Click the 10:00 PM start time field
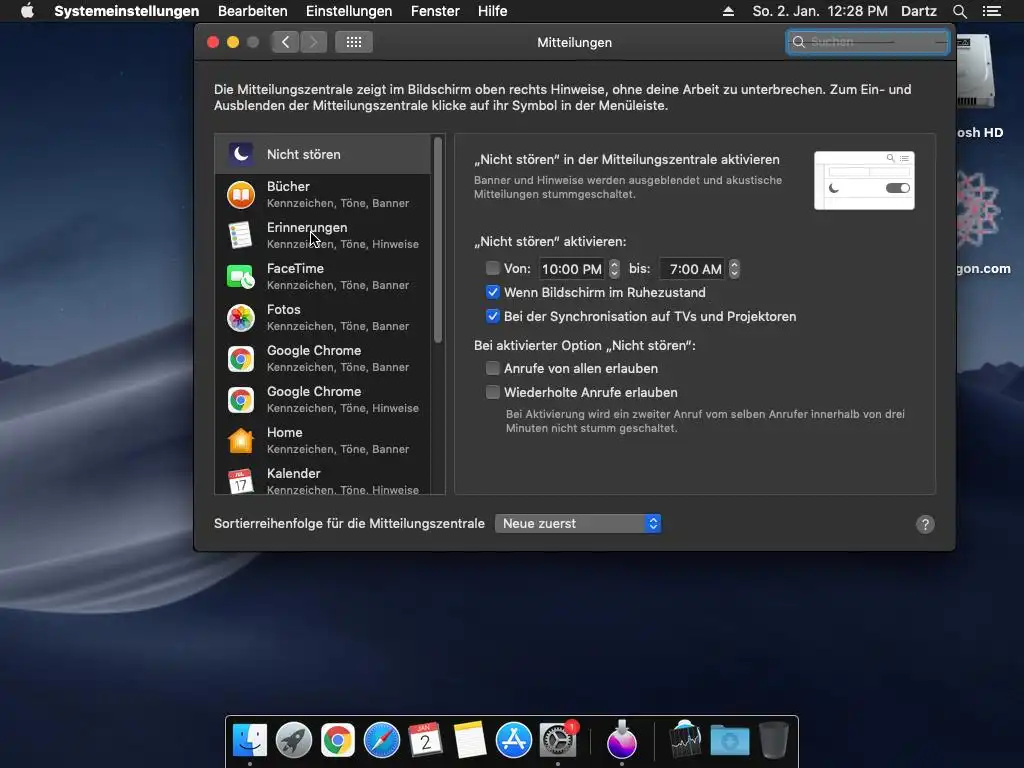 pos(571,268)
